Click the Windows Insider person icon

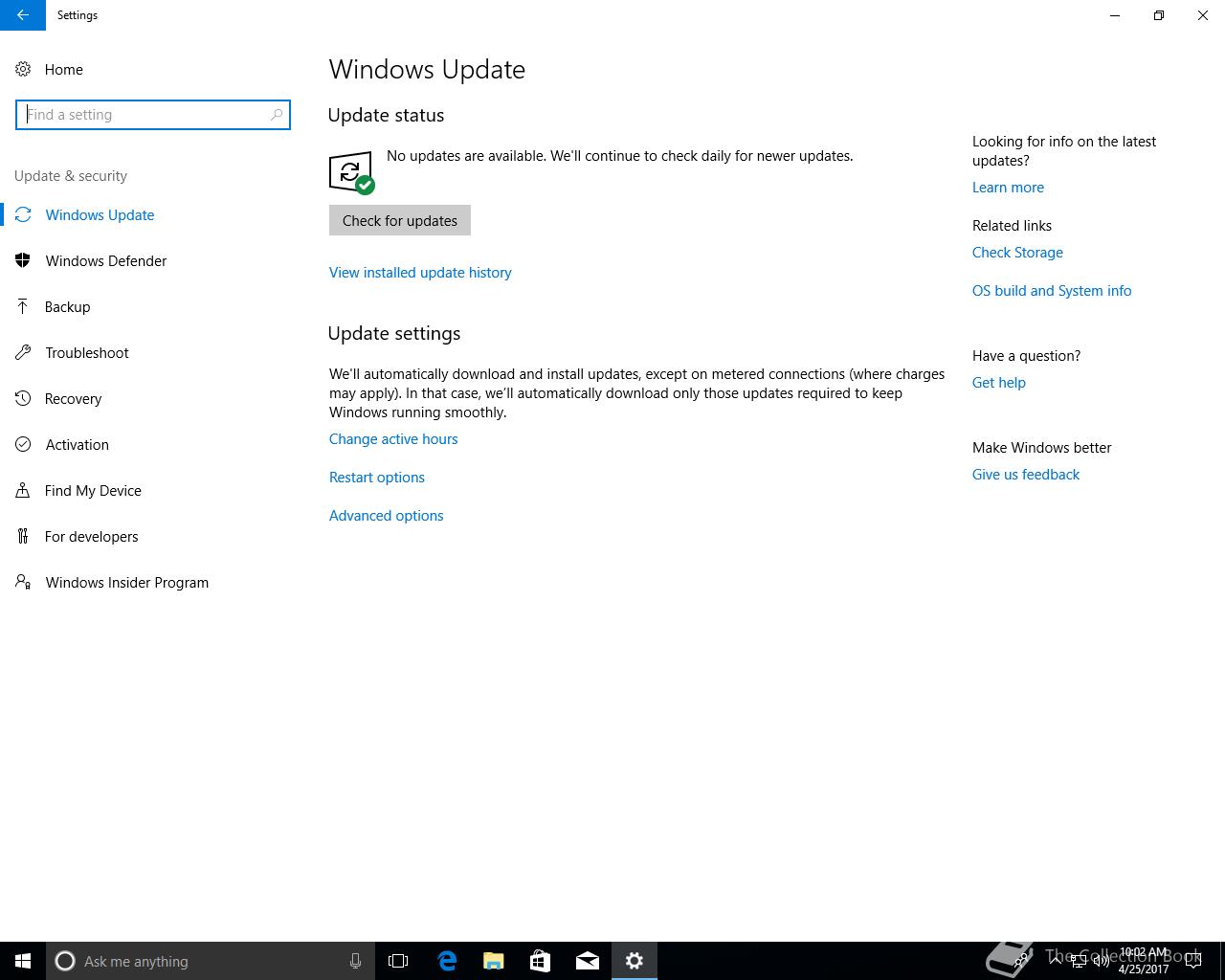click(x=23, y=582)
